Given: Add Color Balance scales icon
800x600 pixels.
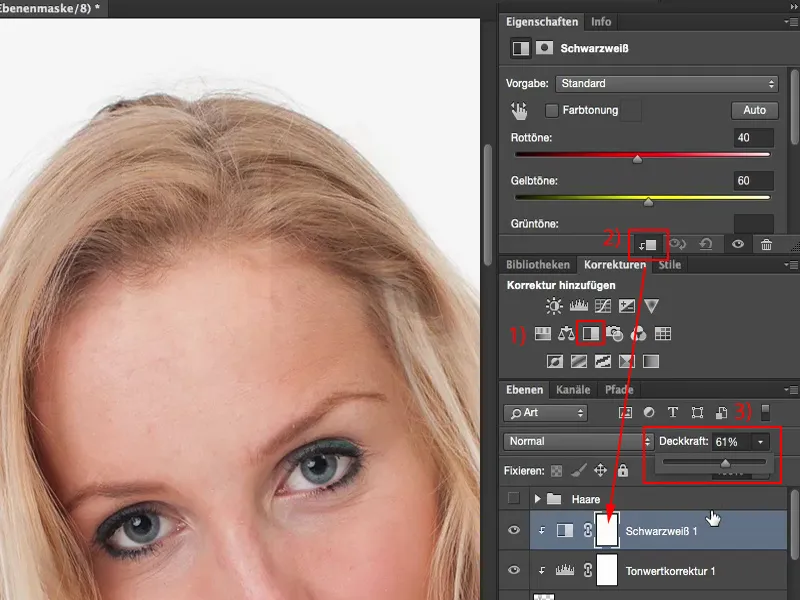Looking at the screenshot, I should tap(566, 334).
